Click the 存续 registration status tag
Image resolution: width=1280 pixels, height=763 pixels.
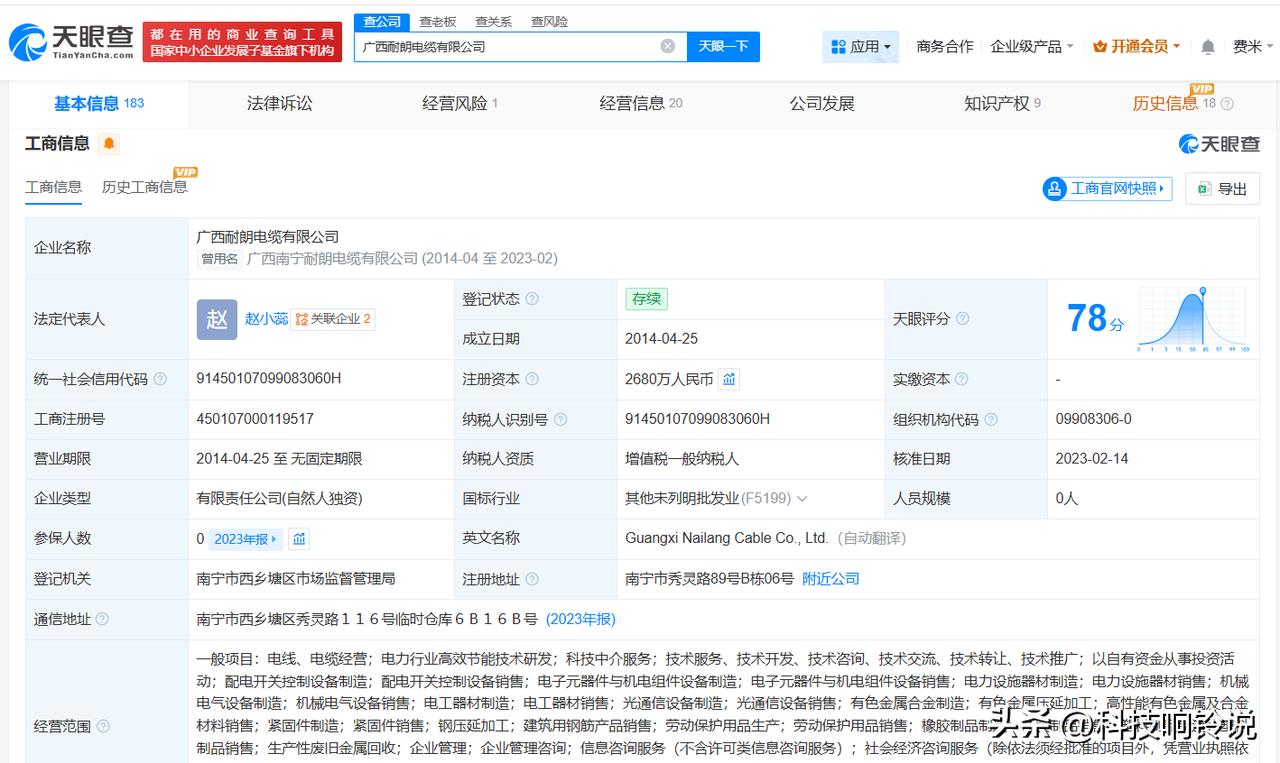[x=646, y=299]
